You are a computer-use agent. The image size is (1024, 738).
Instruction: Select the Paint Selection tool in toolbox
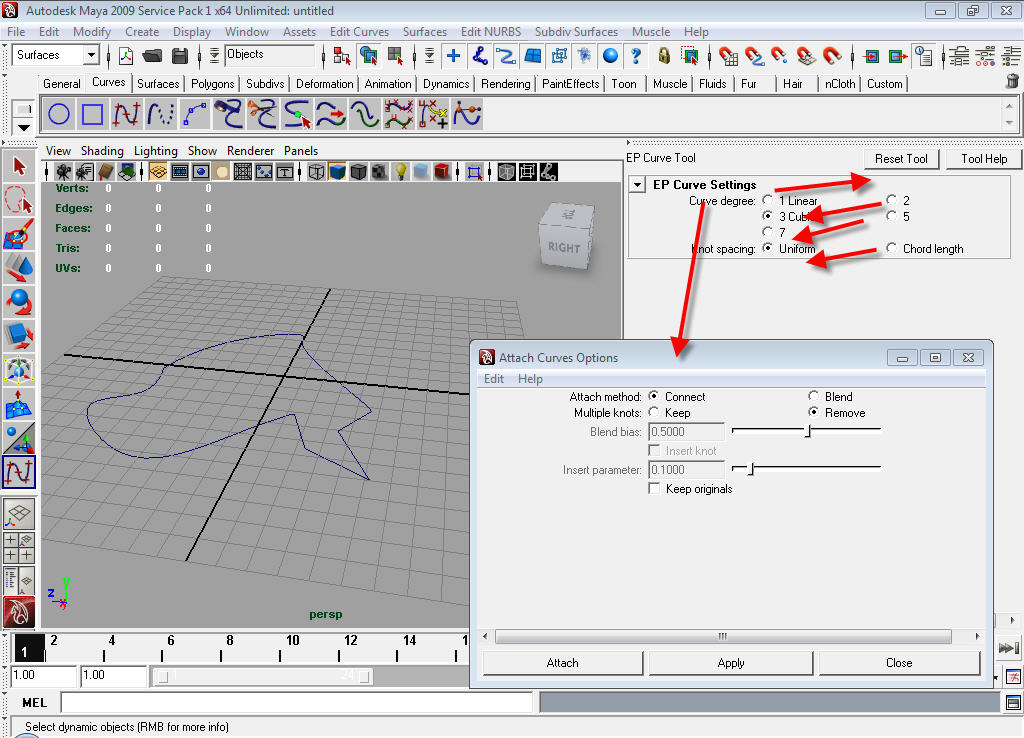[19, 234]
